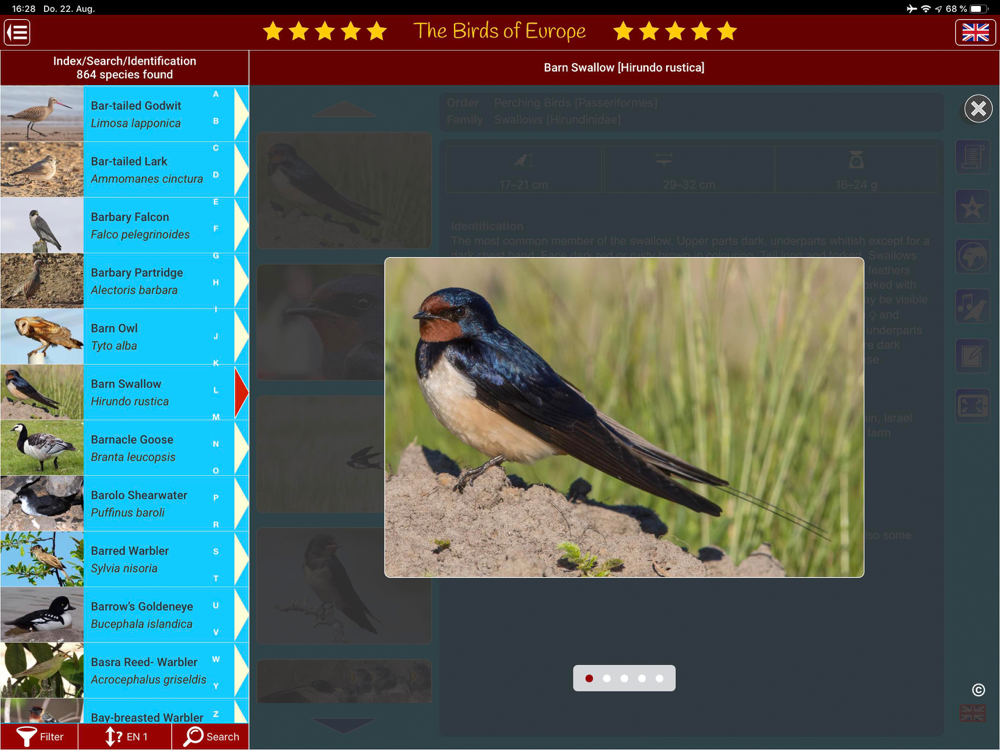
Task: Select the Basra Reed-Warbler list entry
Action: click(x=124, y=670)
